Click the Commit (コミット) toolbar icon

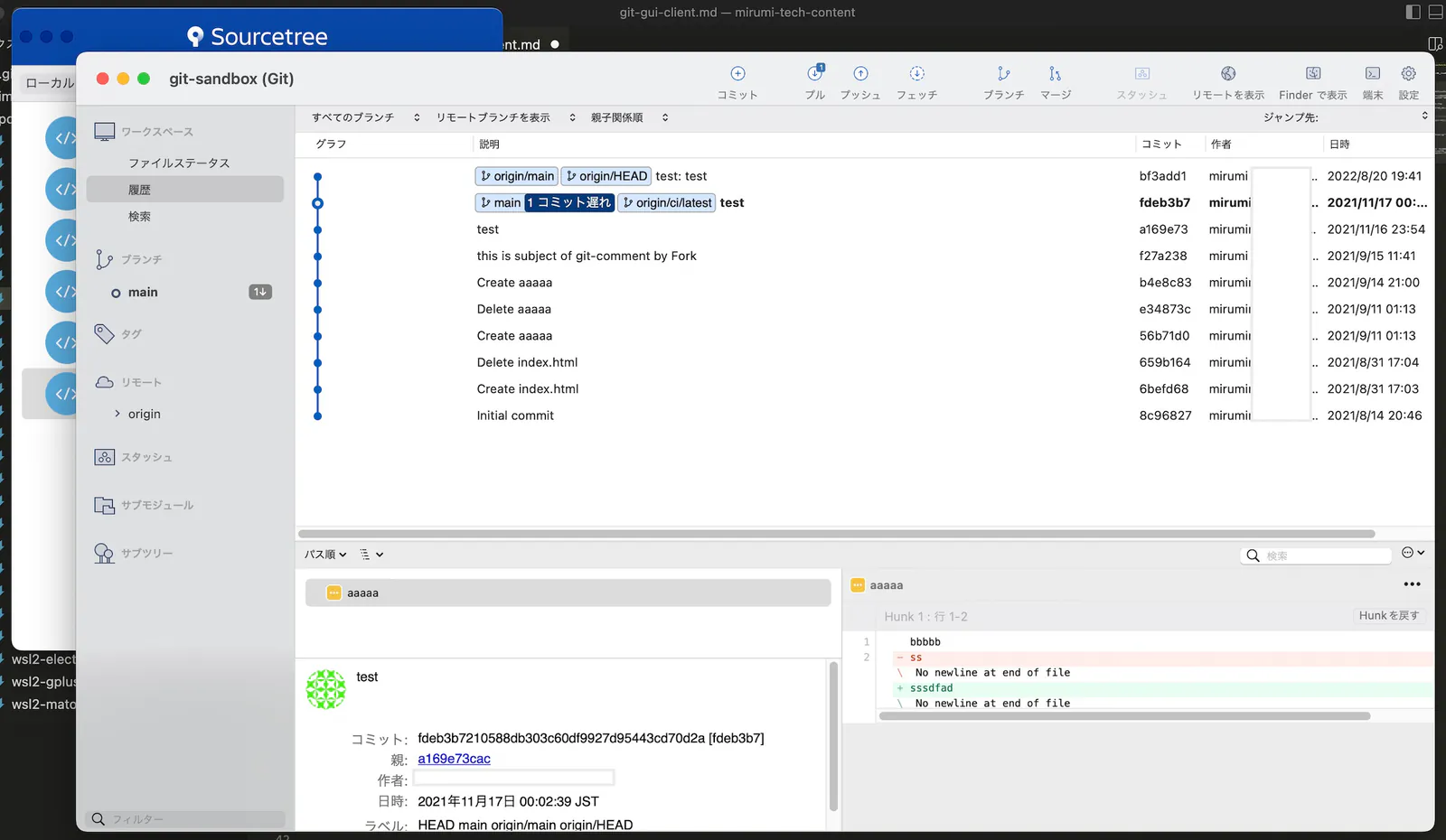click(x=737, y=74)
